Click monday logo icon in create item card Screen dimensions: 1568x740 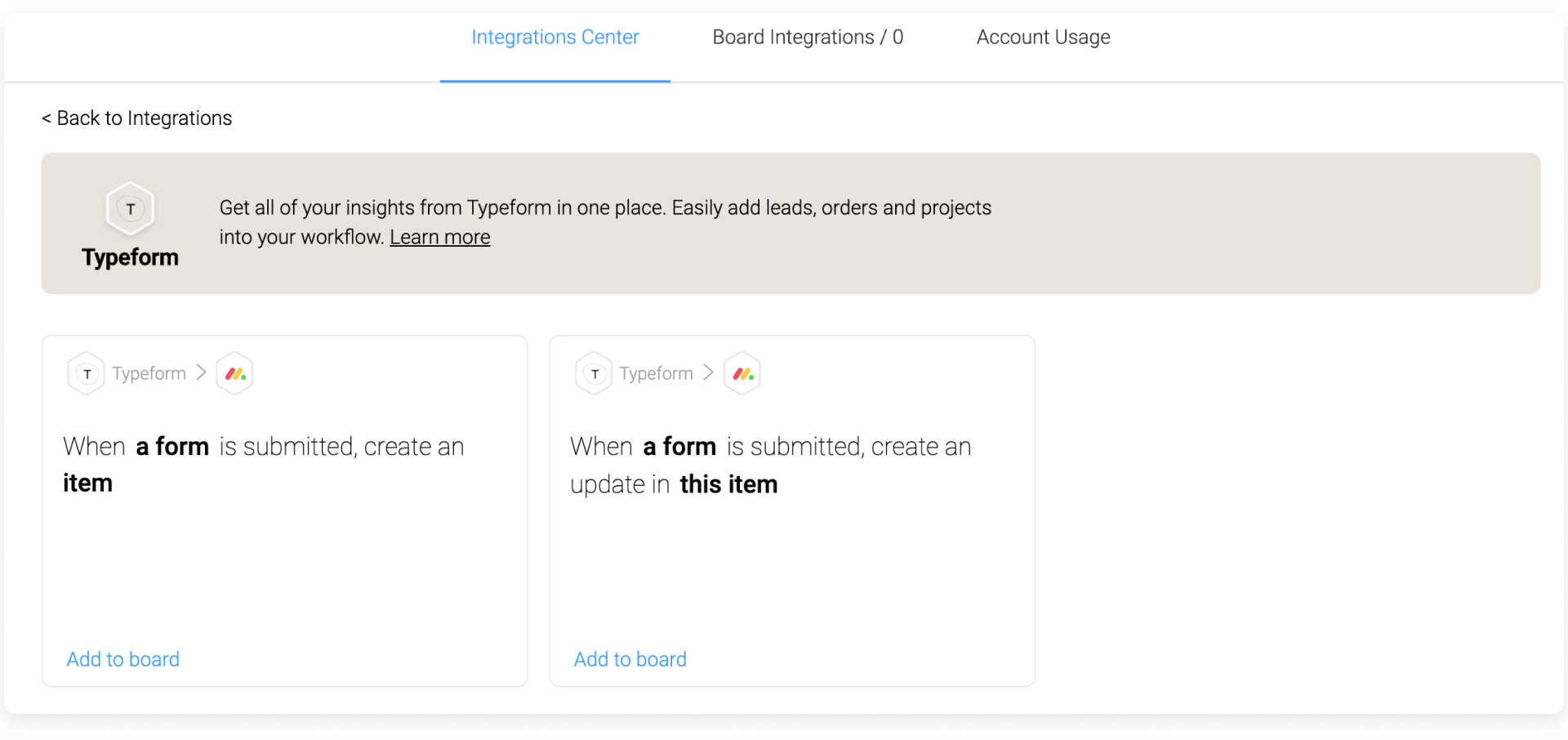[235, 373]
